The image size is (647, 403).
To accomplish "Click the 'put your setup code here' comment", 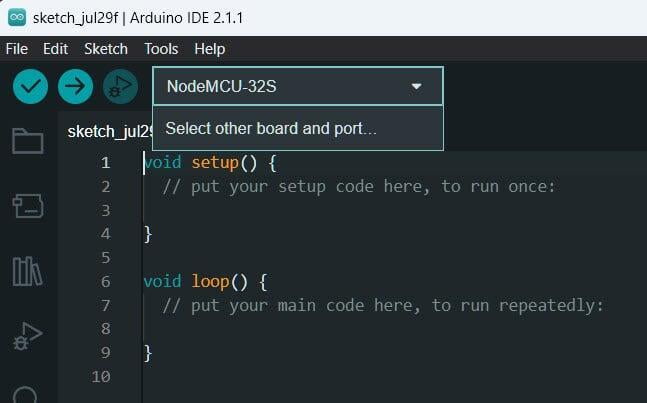I will click(x=359, y=186).
